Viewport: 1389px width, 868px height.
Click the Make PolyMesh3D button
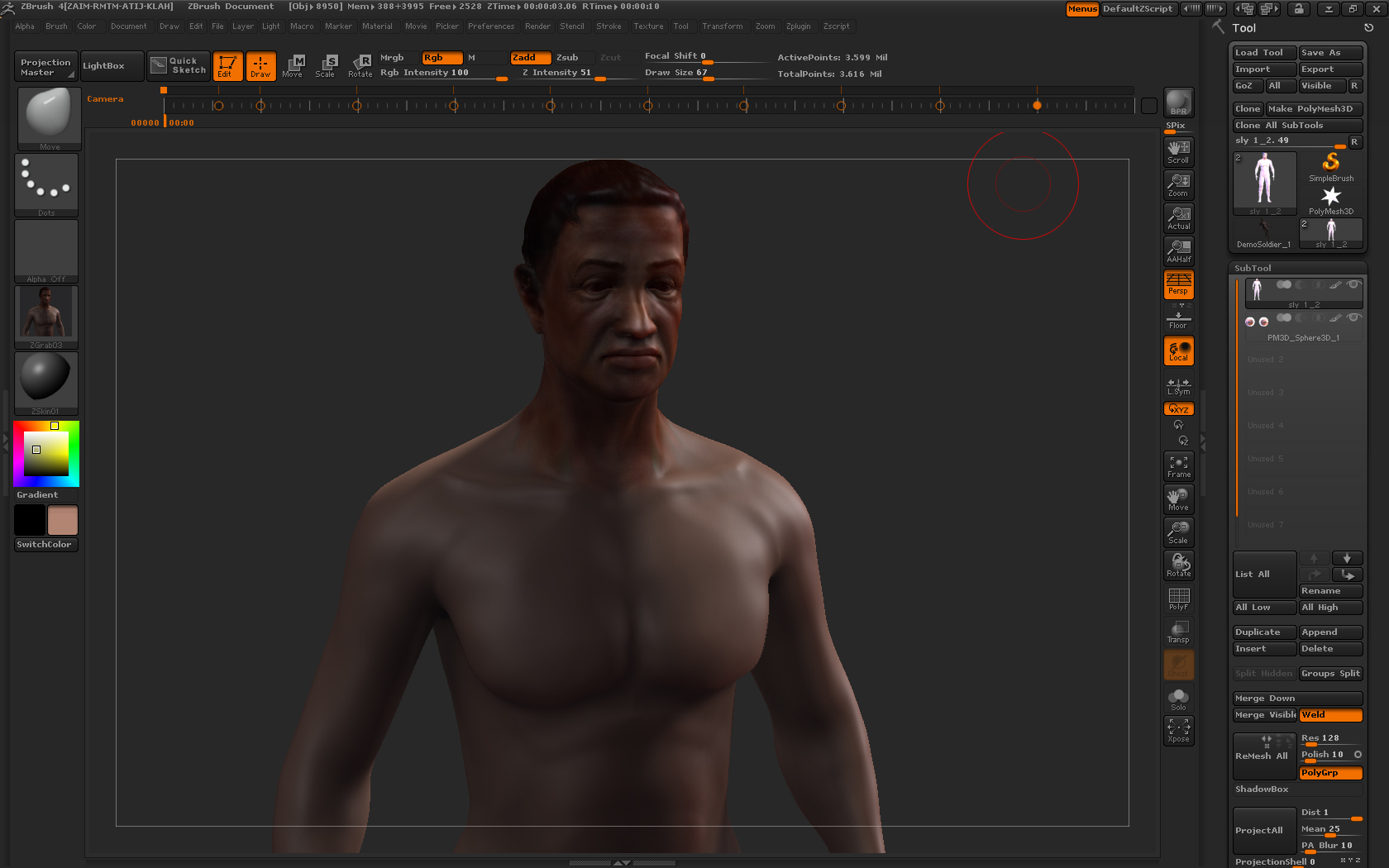(x=1314, y=109)
